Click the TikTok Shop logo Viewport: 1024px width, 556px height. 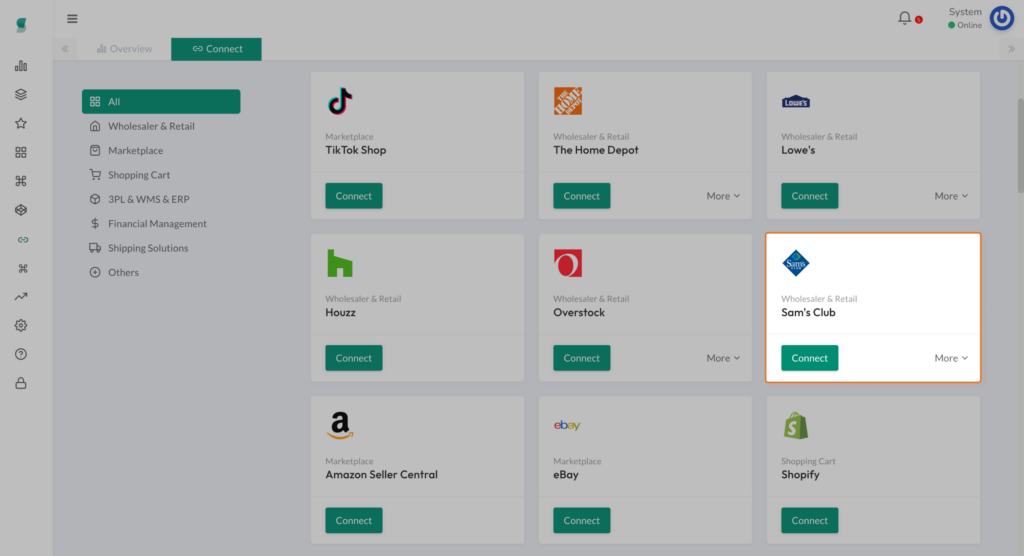pos(340,101)
